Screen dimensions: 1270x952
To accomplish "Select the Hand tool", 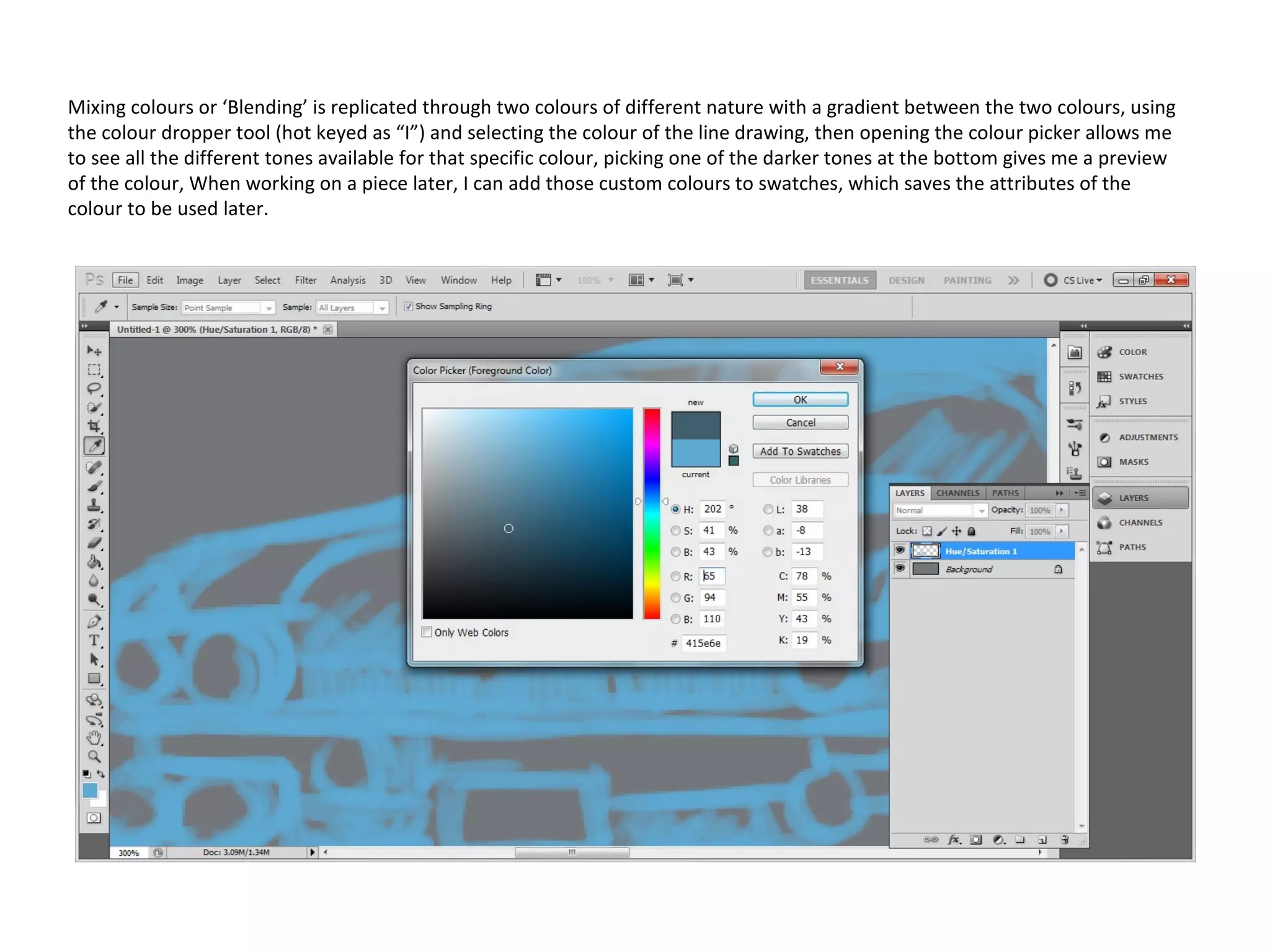I will pos(94,738).
